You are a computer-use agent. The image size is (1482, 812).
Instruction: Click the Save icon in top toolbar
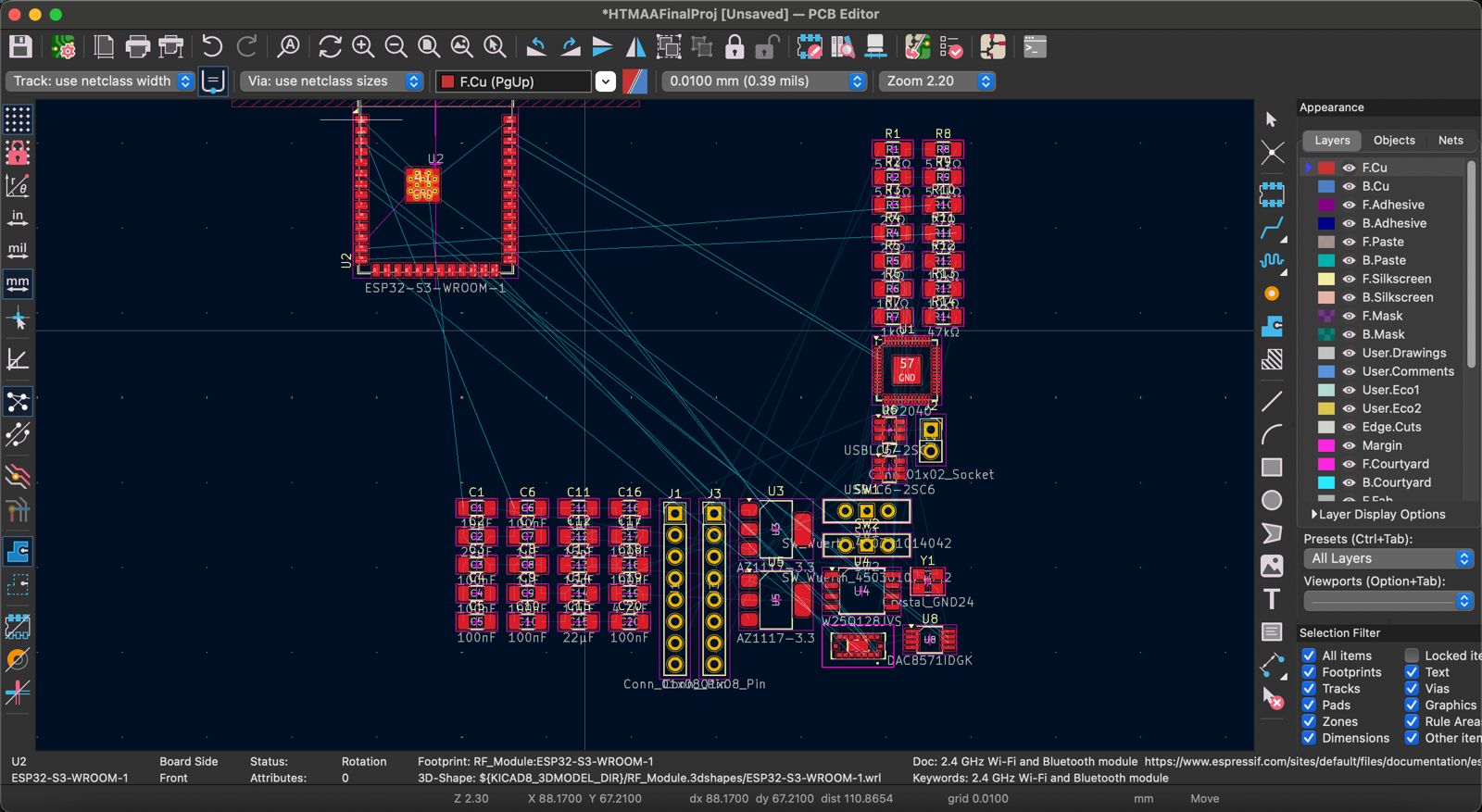[x=20, y=47]
